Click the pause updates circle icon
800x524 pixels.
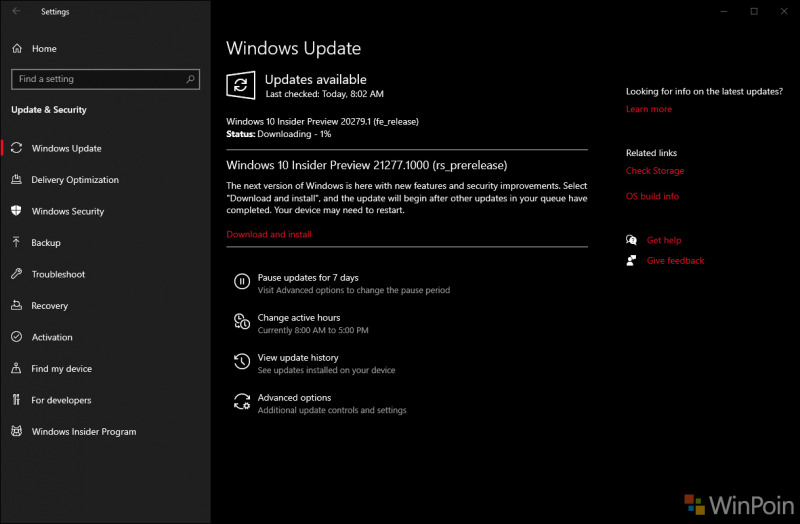point(242,281)
